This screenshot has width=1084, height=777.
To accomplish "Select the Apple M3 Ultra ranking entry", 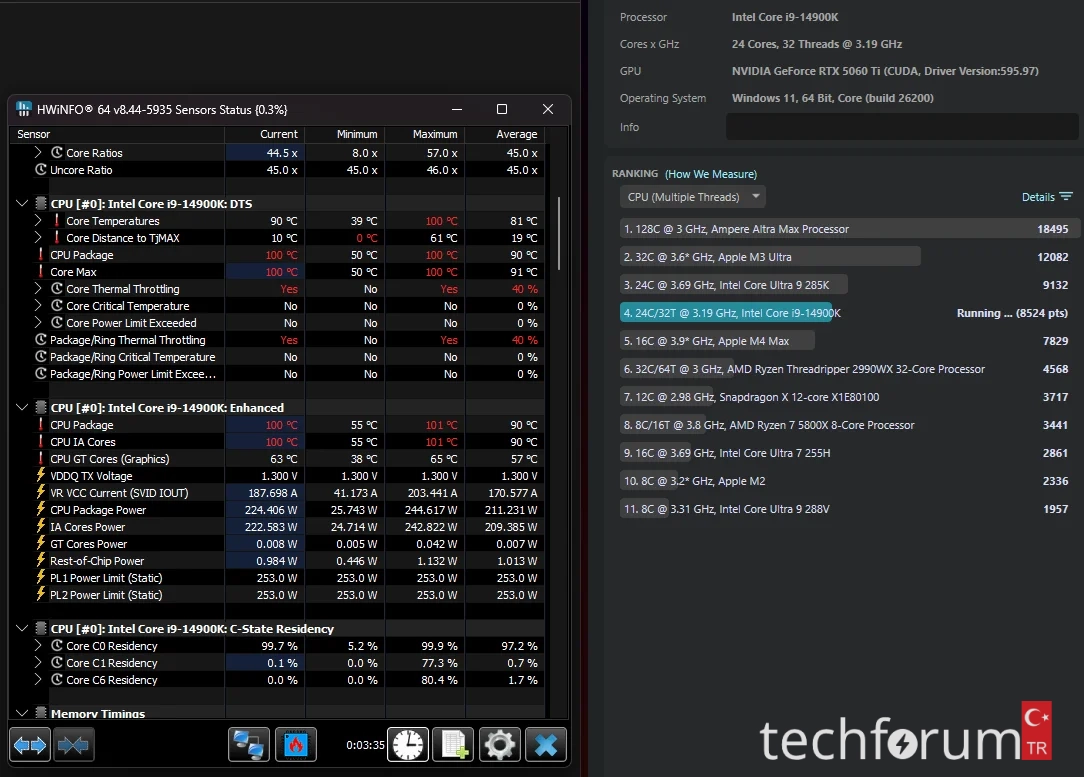I will click(848, 257).
